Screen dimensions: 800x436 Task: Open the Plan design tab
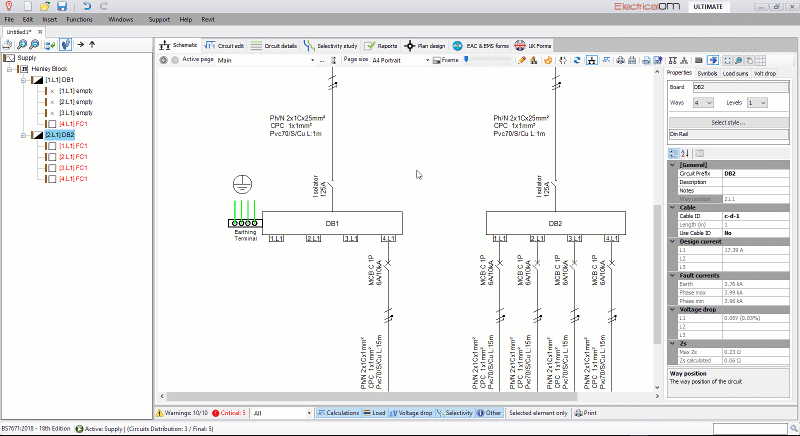click(425, 46)
